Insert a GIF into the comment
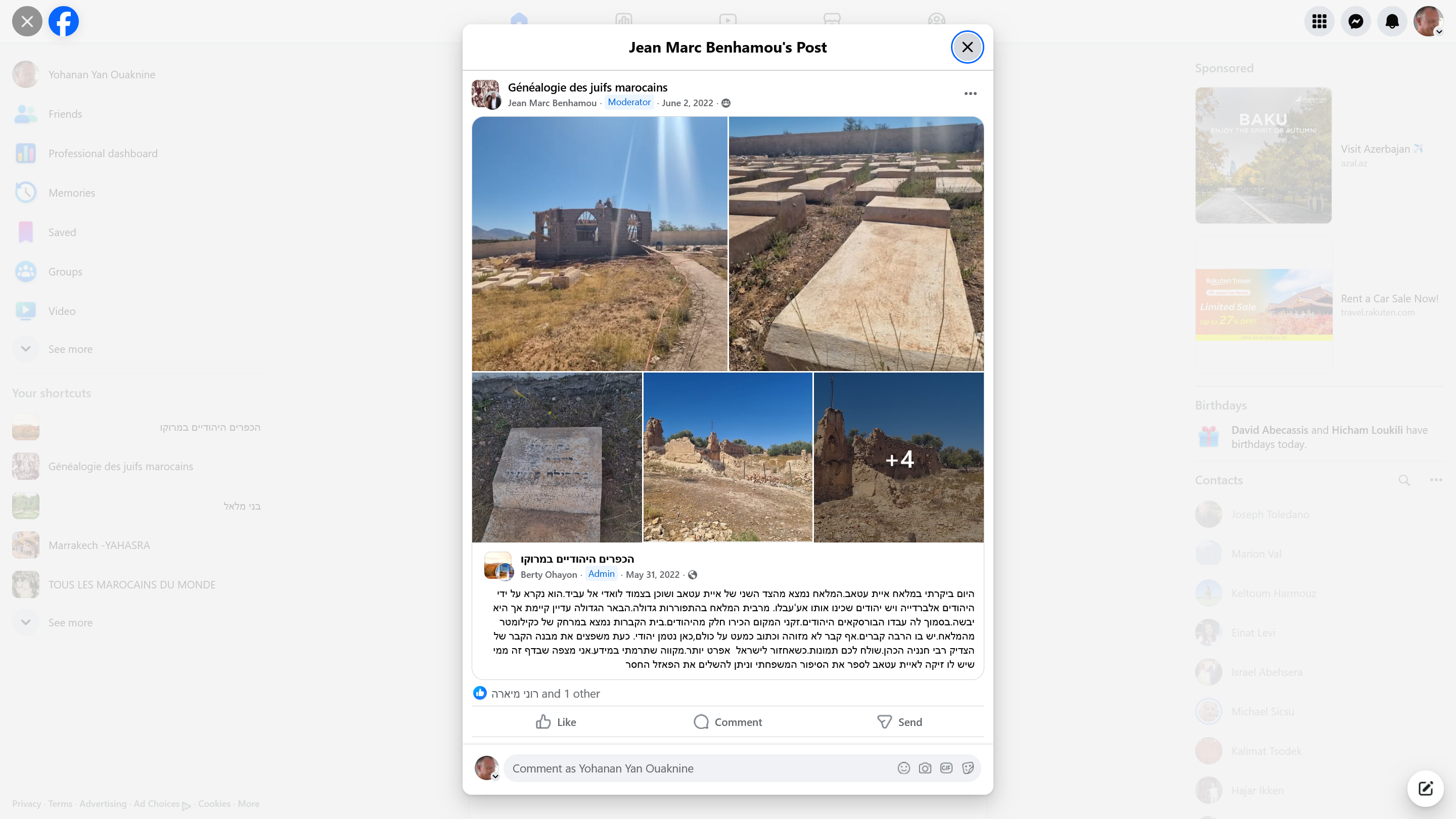This screenshot has width=1456, height=819. 947,768
